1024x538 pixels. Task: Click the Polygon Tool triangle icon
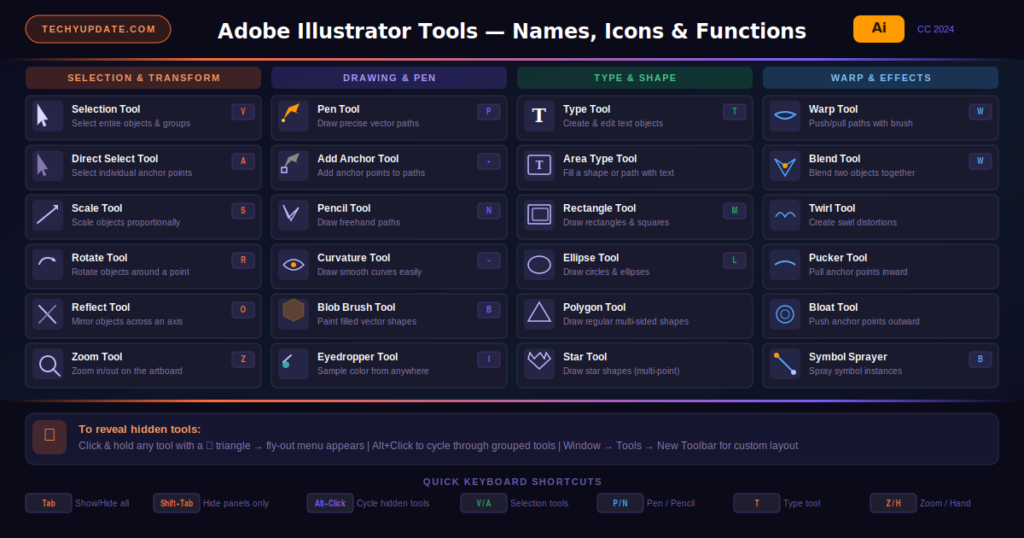point(539,315)
